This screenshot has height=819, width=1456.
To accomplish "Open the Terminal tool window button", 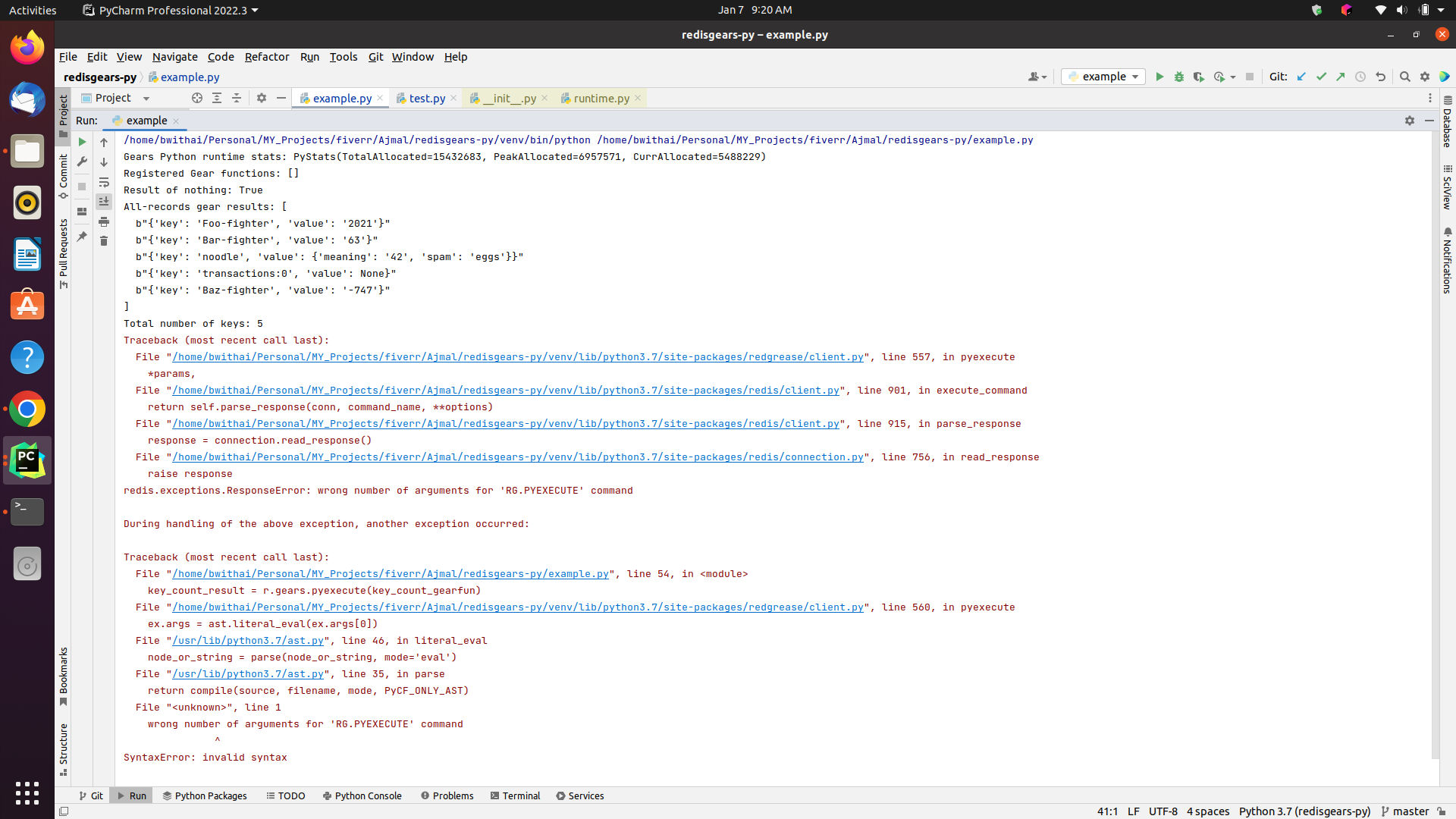I will 515,795.
